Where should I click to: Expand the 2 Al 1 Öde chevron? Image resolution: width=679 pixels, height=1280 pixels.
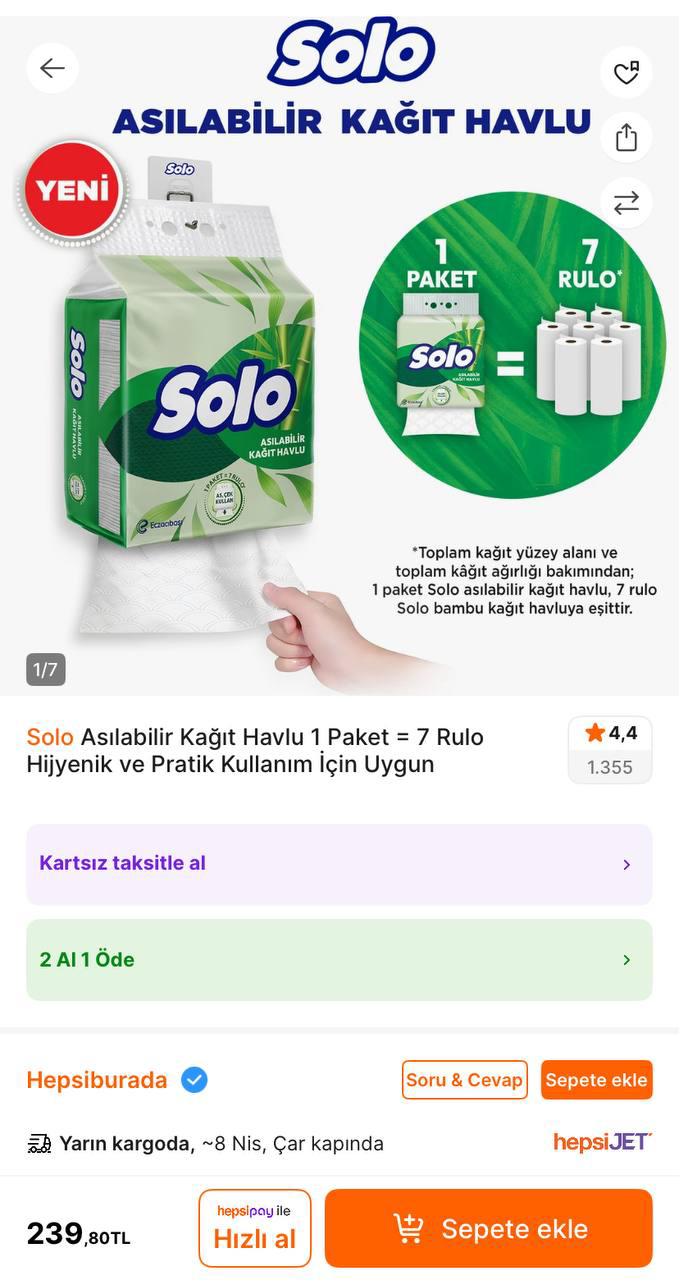(x=627, y=960)
